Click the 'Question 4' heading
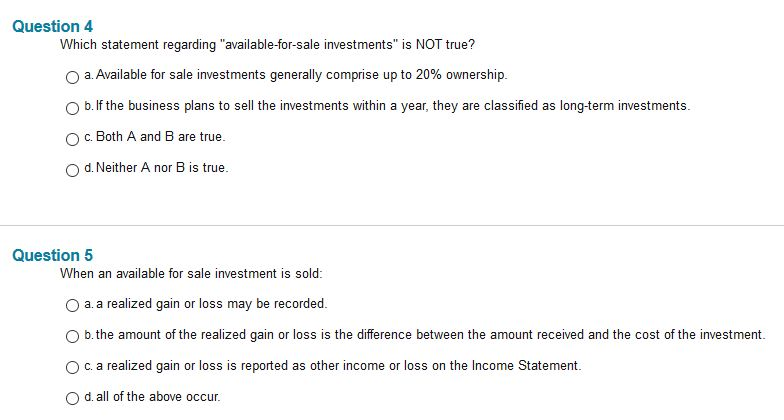 (52, 26)
